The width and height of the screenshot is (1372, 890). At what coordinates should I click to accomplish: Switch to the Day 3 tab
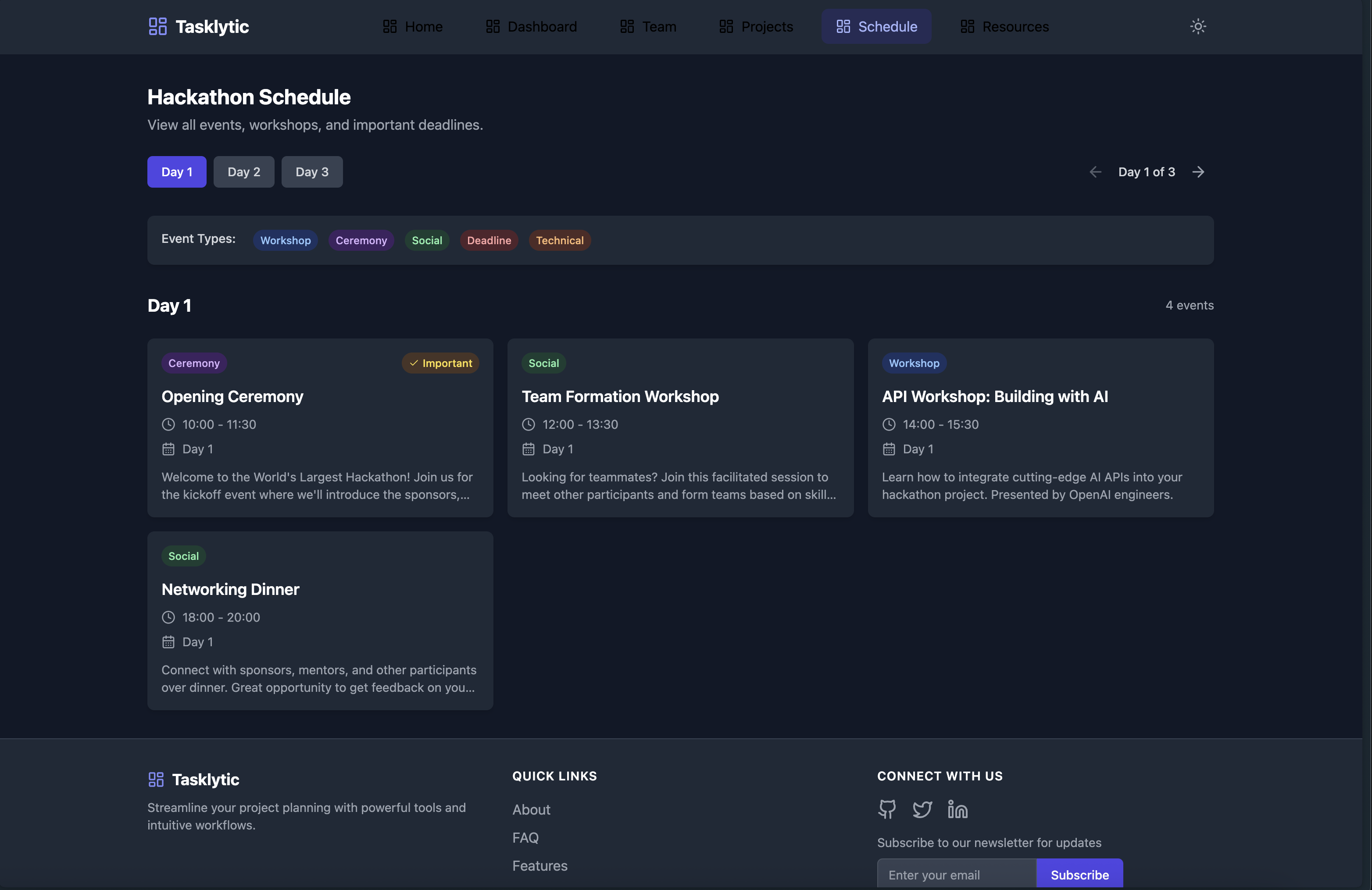pyautogui.click(x=312, y=172)
